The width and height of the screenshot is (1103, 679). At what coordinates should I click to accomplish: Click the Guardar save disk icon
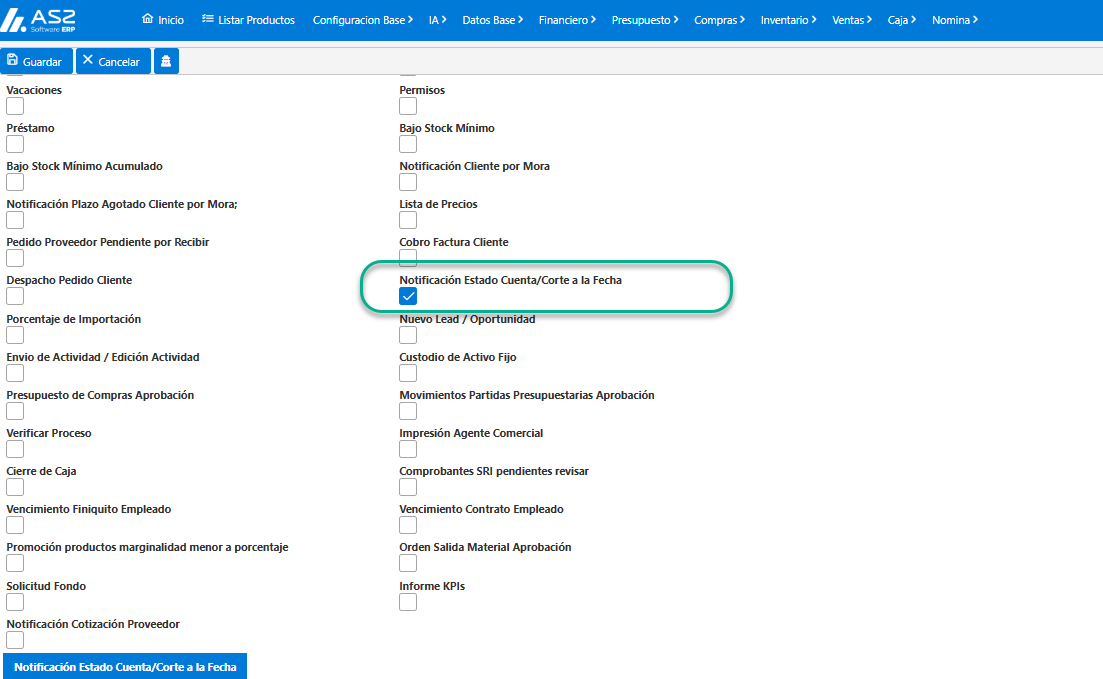pyautogui.click(x=13, y=61)
